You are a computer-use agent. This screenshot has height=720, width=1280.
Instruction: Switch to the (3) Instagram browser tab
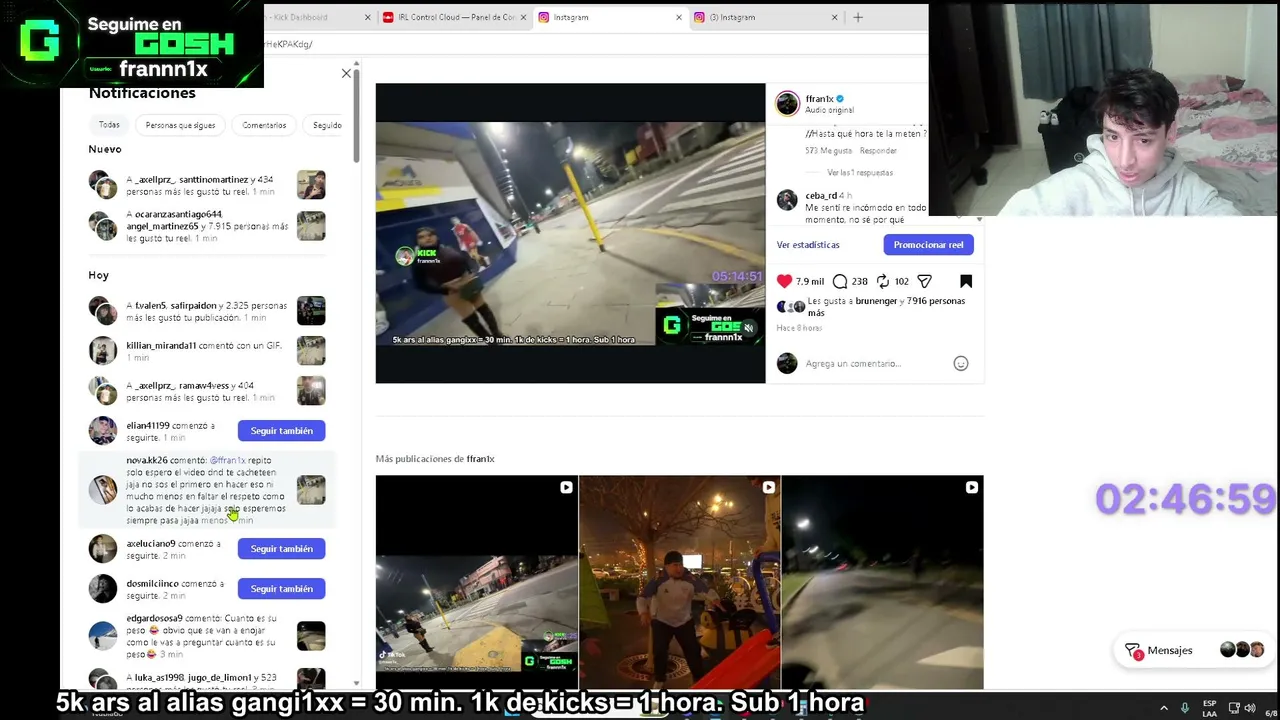pyautogui.click(x=768, y=17)
